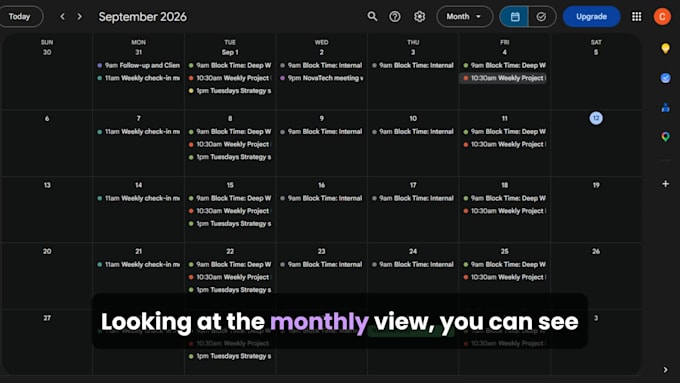Open 10:30am Weekly Project event on Sep 15
This screenshot has width=680, height=383.
point(230,211)
